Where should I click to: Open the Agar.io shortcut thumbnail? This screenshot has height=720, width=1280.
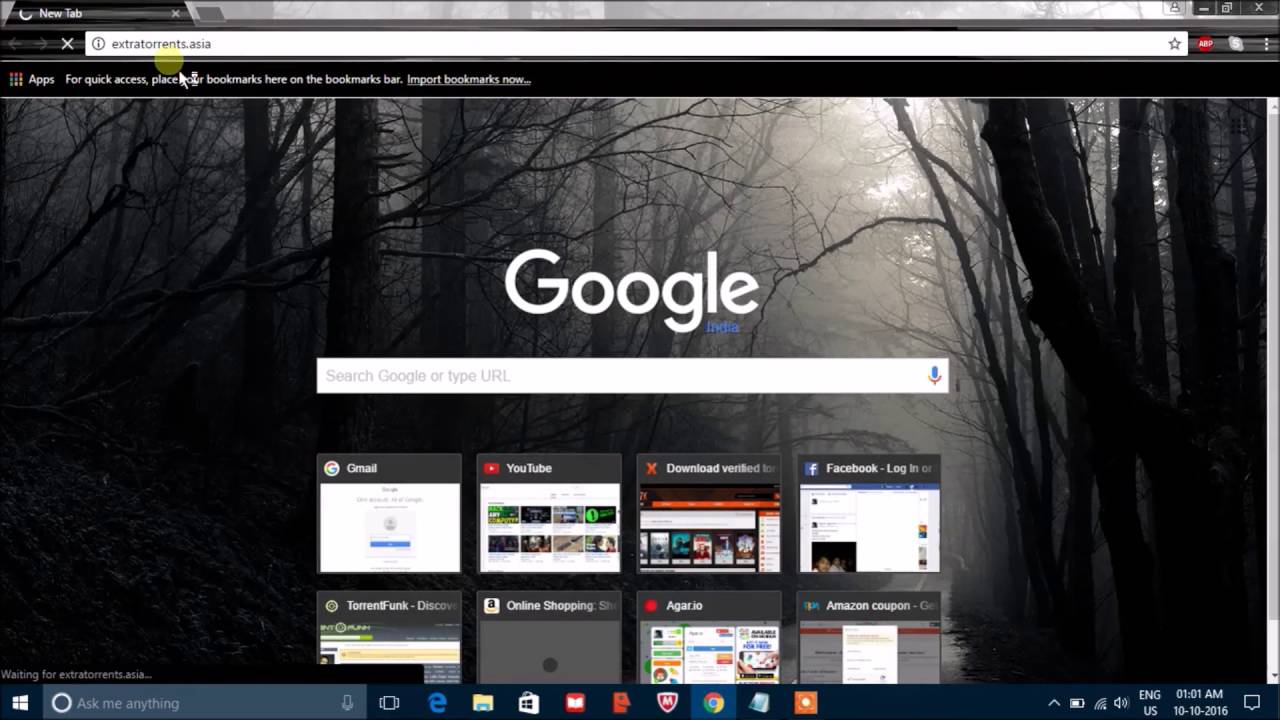[709, 637]
